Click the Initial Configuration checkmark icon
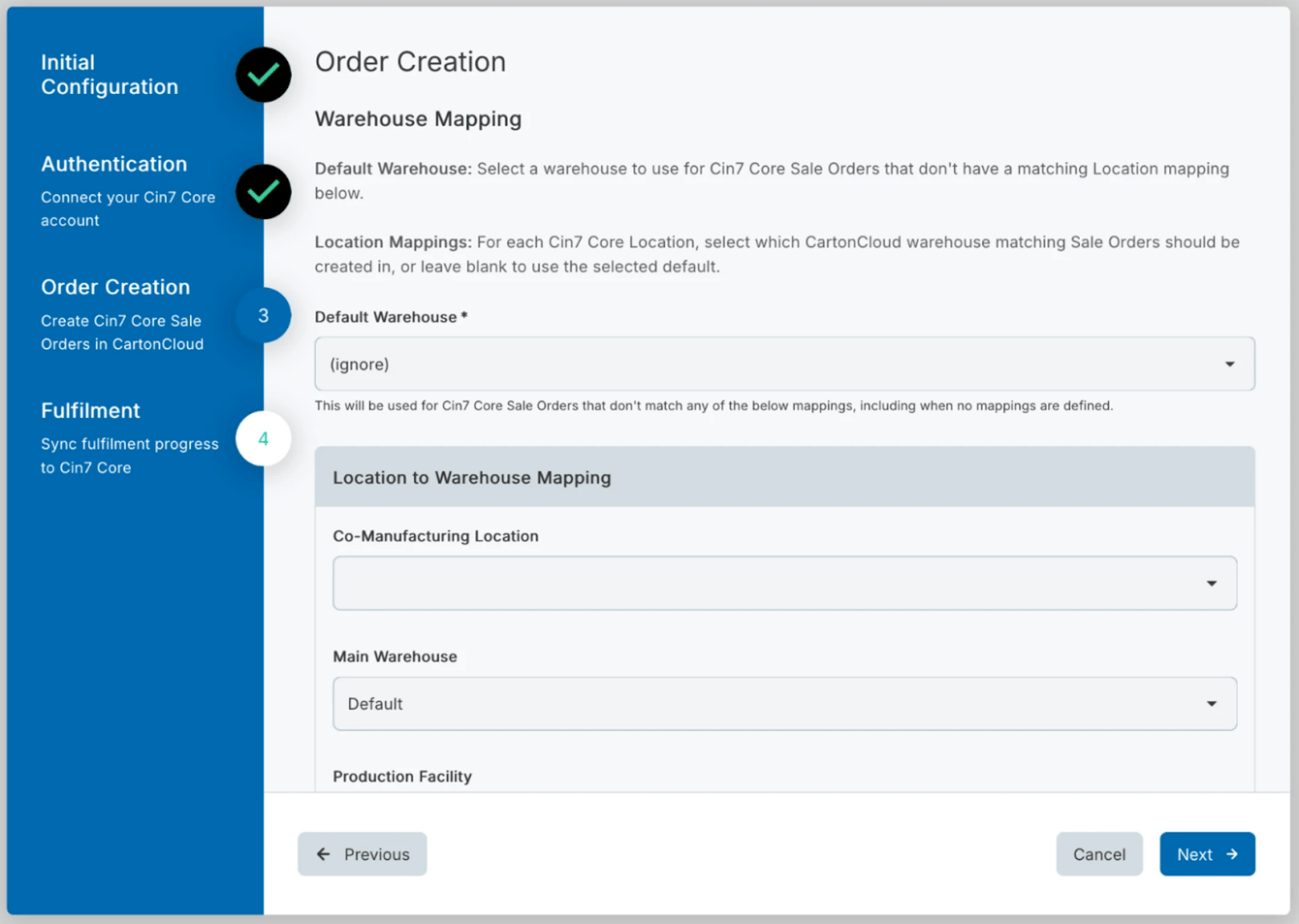This screenshot has width=1299, height=924. click(x=263, y=75)
